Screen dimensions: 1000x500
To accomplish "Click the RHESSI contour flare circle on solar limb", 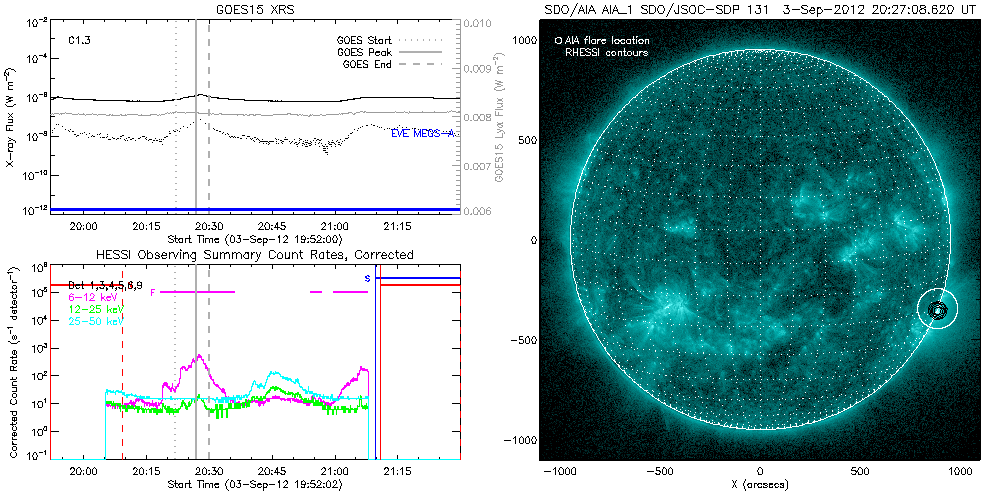I will click(938, 311).
